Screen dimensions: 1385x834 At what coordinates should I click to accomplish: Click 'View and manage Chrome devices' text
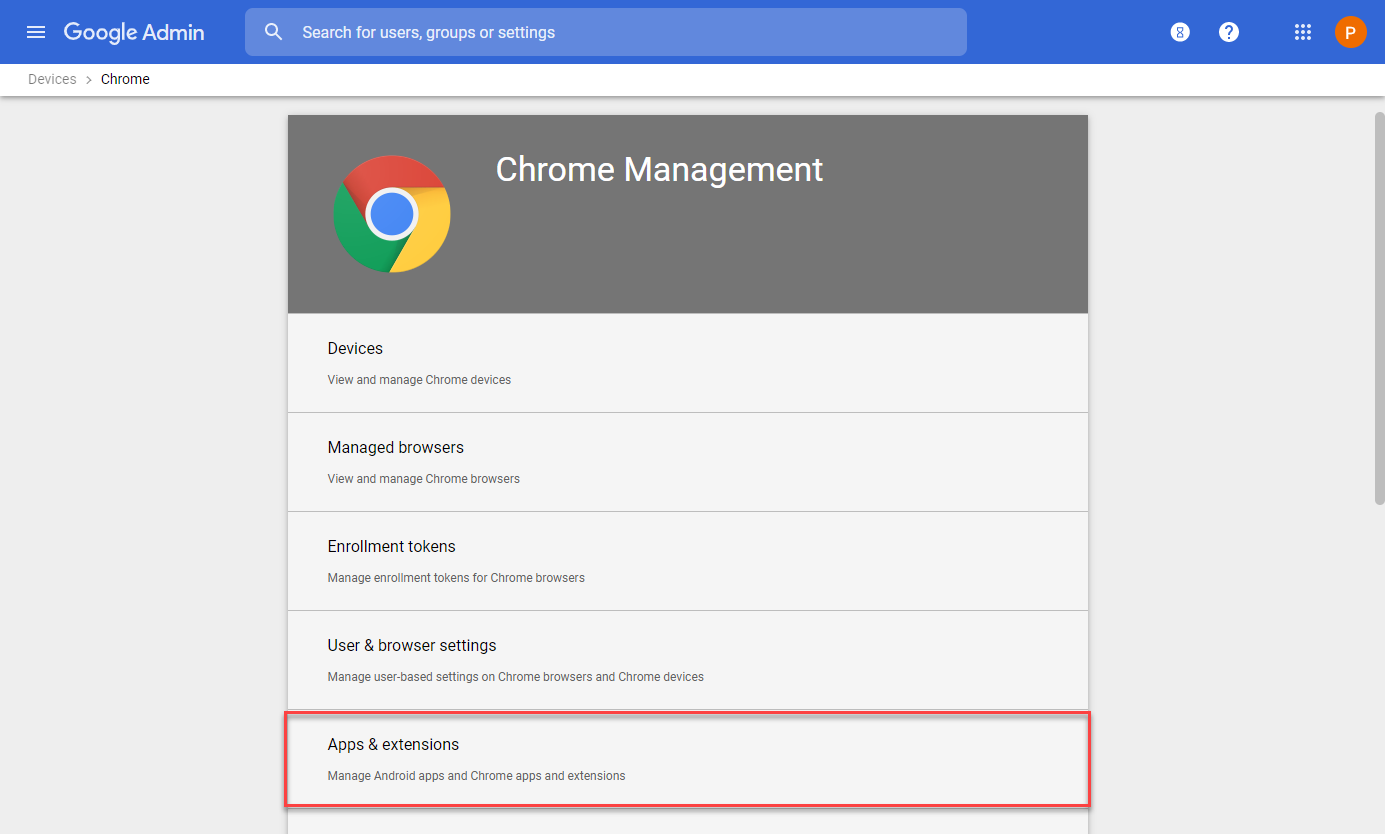(419, 380)
